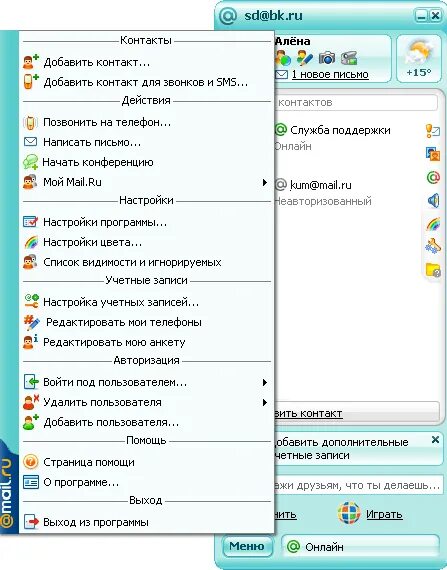The image size is (447, 570).
Task: Click the accounts icon for Настройка учетных записей
Action: point(31,302)
